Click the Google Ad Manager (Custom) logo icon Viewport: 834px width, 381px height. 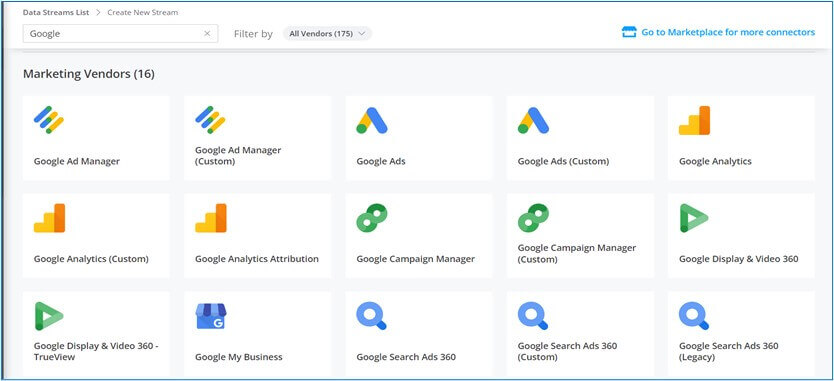click(x=210, y=120)
